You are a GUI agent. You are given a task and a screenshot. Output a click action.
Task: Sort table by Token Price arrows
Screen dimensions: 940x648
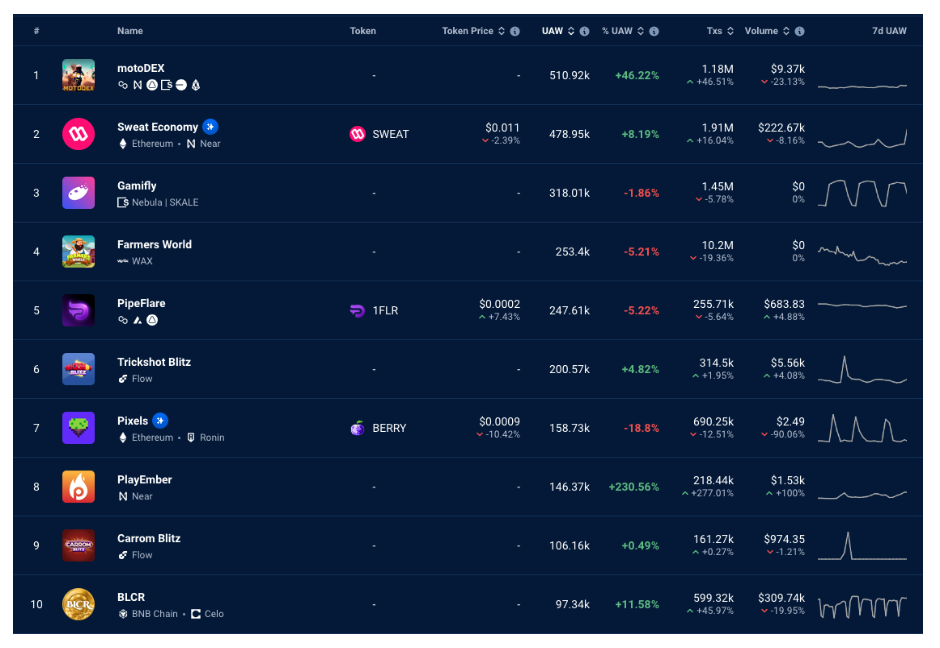point(502,31)
